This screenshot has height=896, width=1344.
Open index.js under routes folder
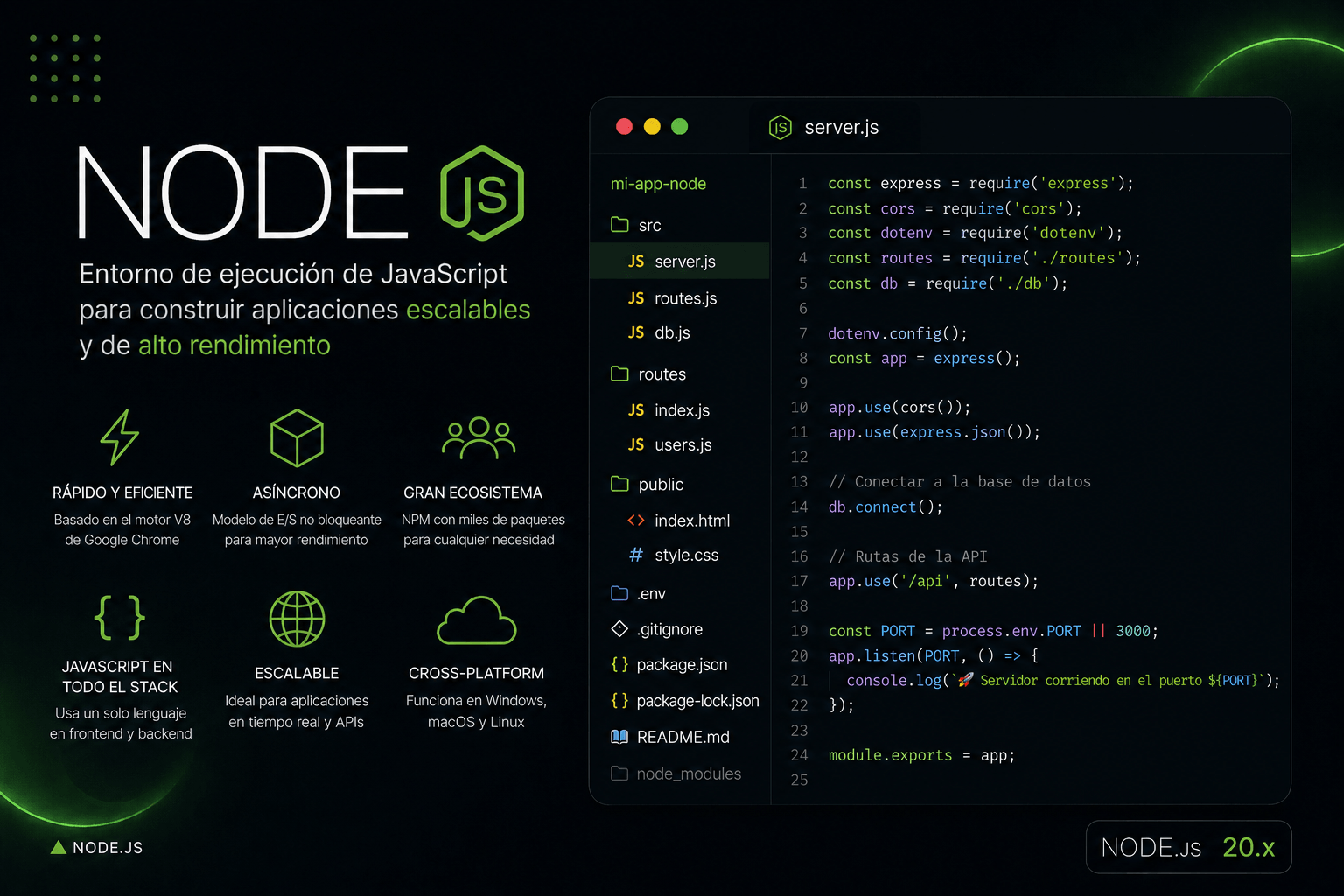[682, 410]
